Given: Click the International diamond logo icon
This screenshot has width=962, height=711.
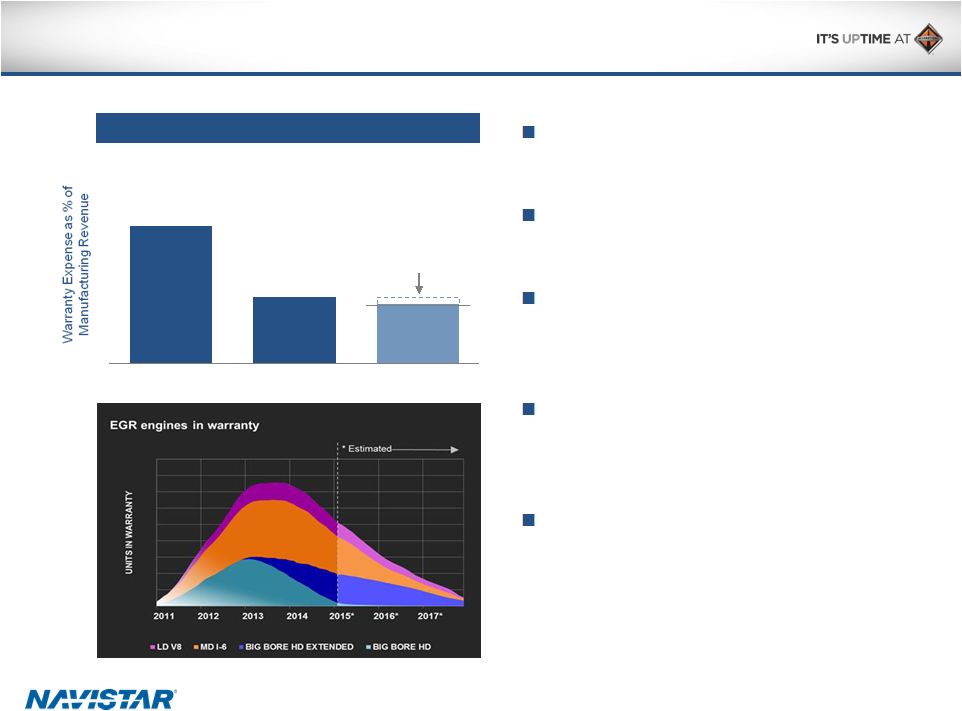Looking at the screenshot, I should point(928,39).
